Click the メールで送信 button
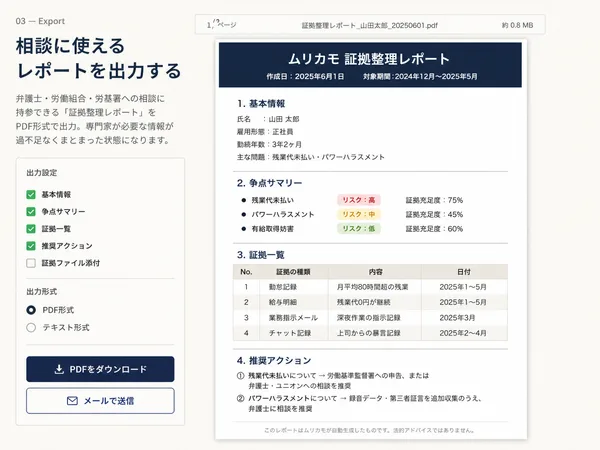The image size is (600, 450). click(100, 401)
